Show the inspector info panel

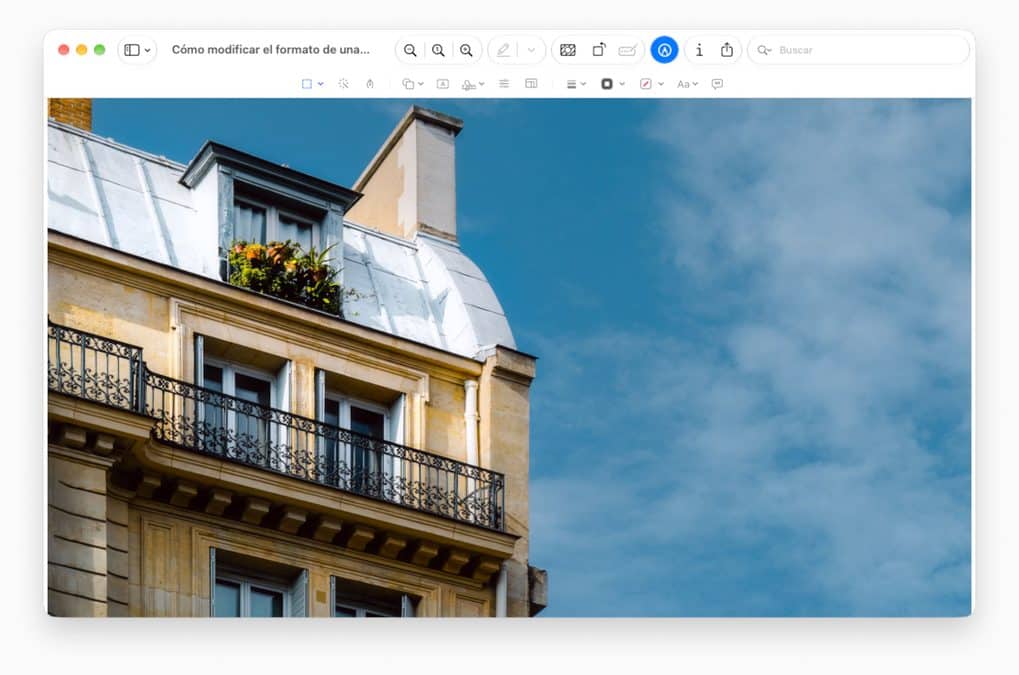pos(699,50)
